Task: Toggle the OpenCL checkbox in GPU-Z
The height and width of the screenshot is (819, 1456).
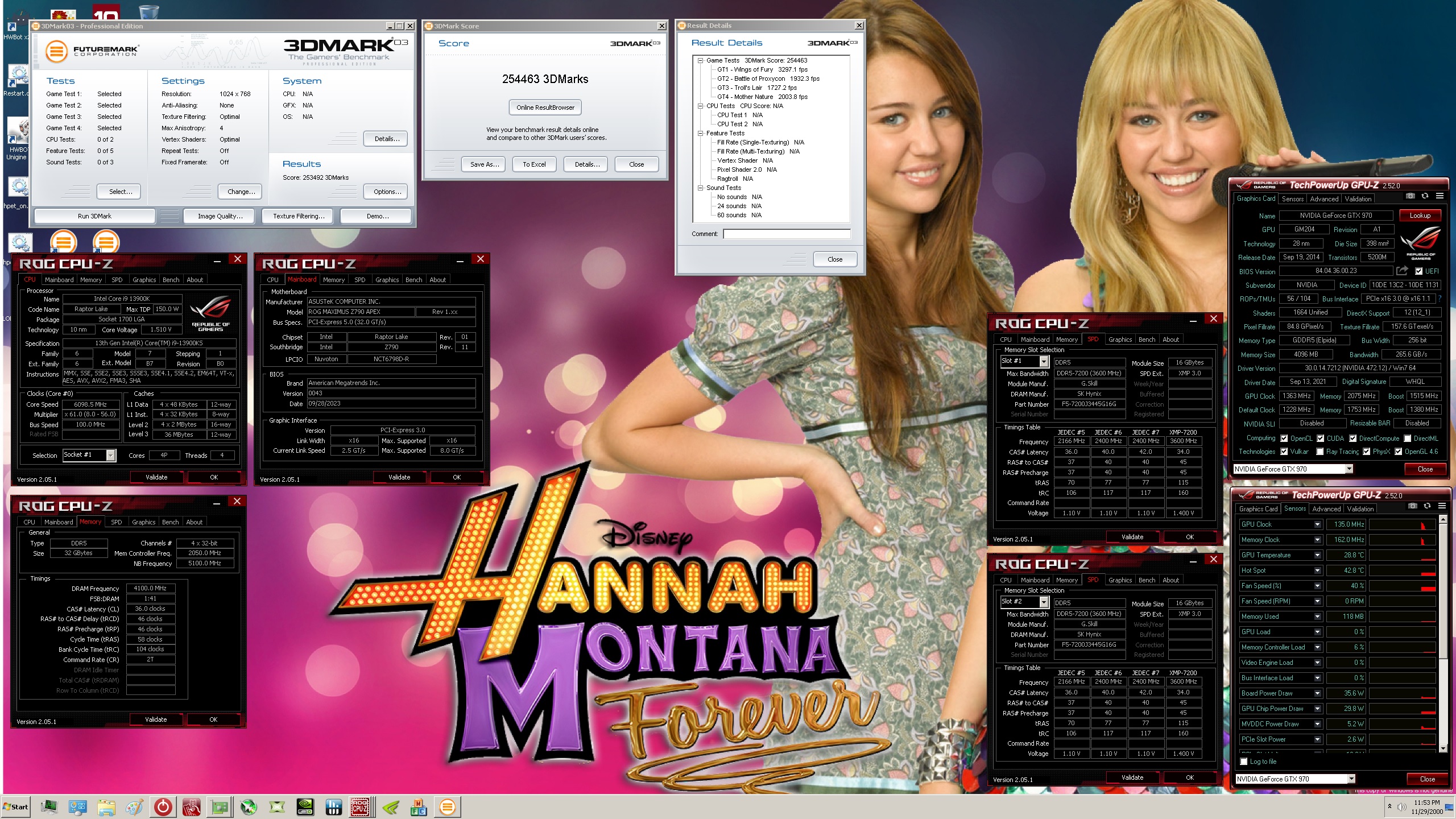Action: tap(1284, 439)
